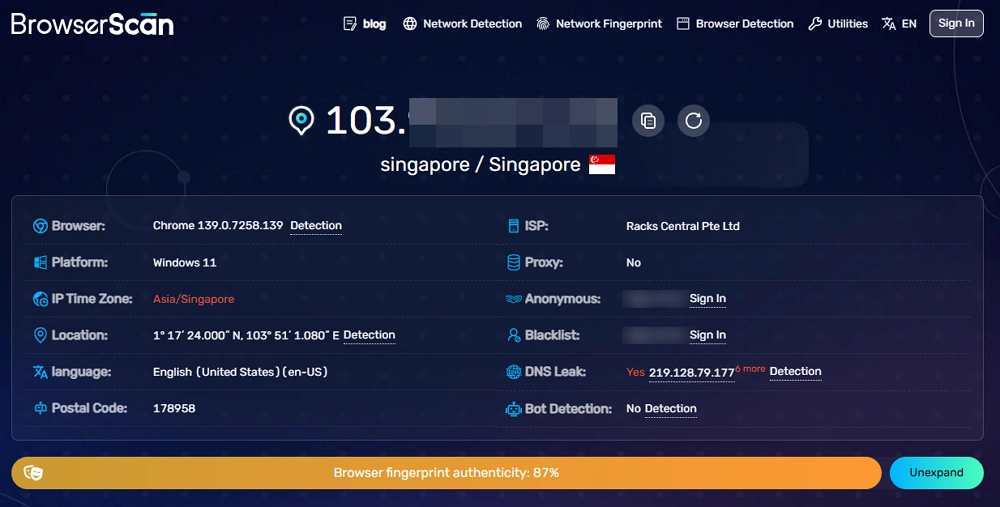Show the 6 more DNS leak entries
1000x507 pixels.
coord(750,369)
